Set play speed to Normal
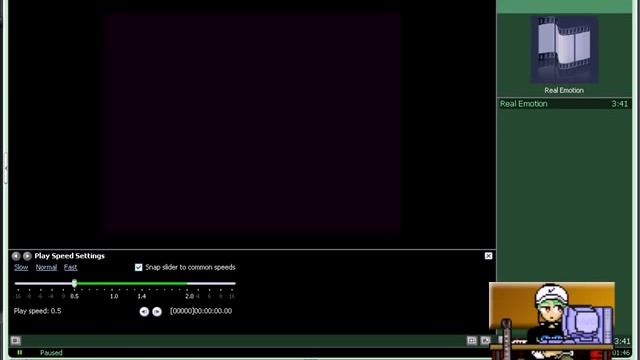The height and width of the screenshot is (360, 640). click(46, 267)
